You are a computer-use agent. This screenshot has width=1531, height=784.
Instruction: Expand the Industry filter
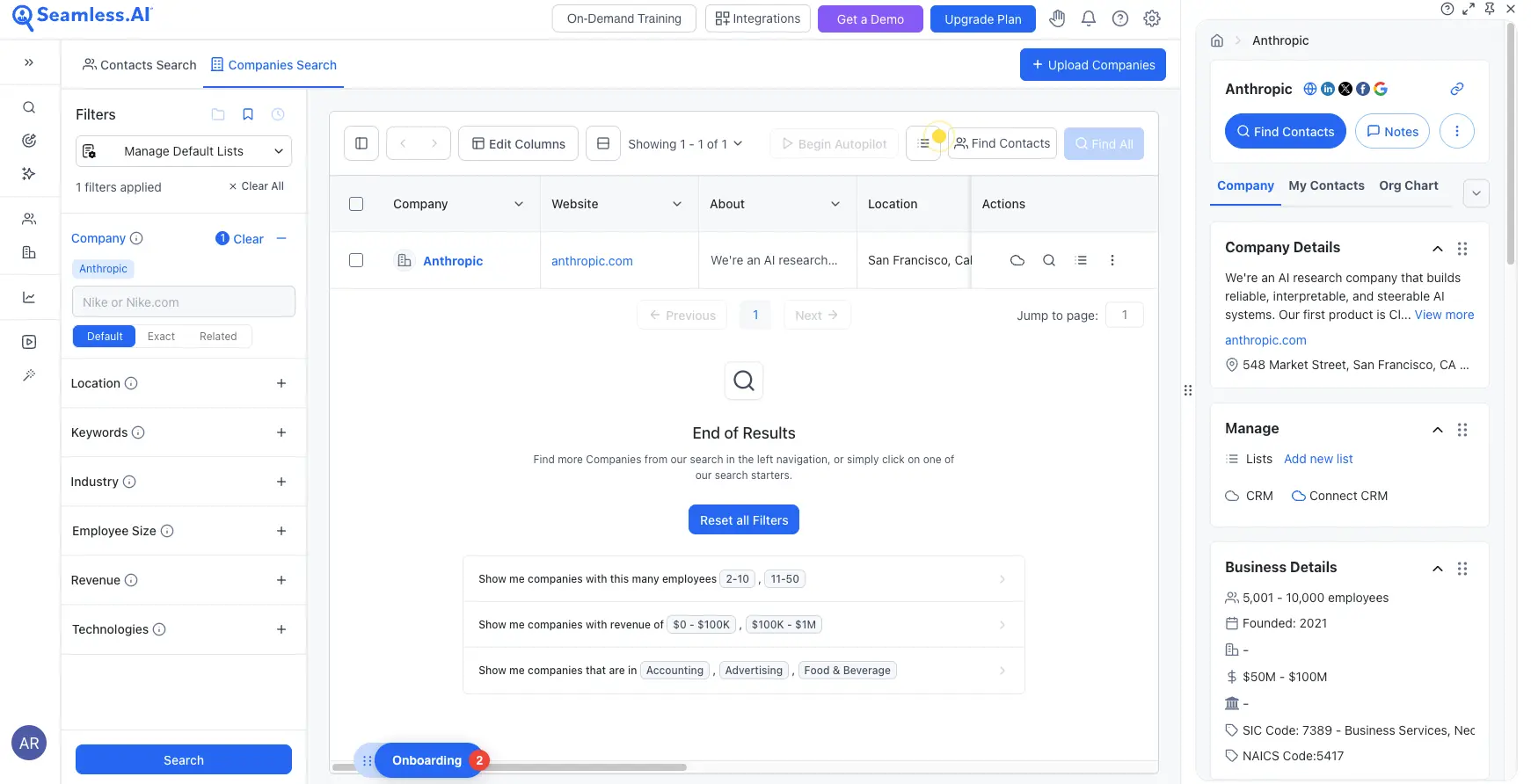click(x=281, y=482)
